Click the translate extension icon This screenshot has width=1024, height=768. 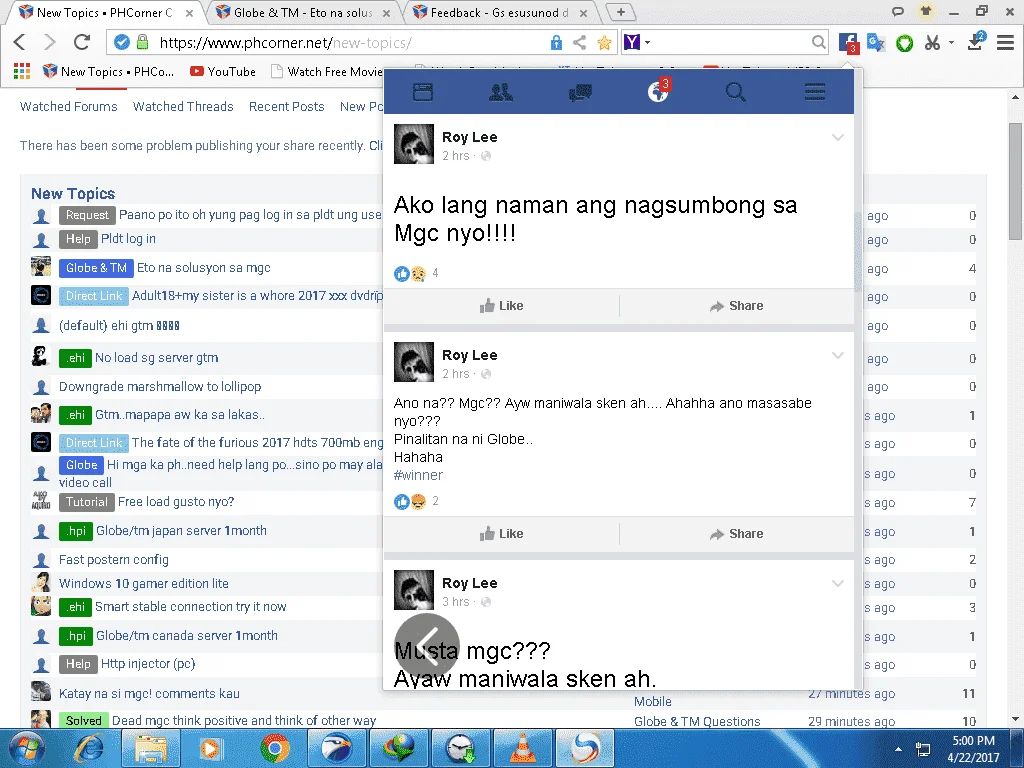point(876,43)
